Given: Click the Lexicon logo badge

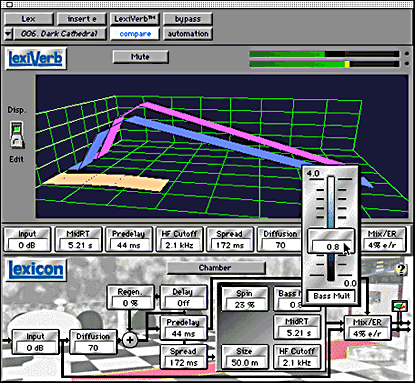Looking at the screenshot, I should pyautogui.click(x=36, y=270).
